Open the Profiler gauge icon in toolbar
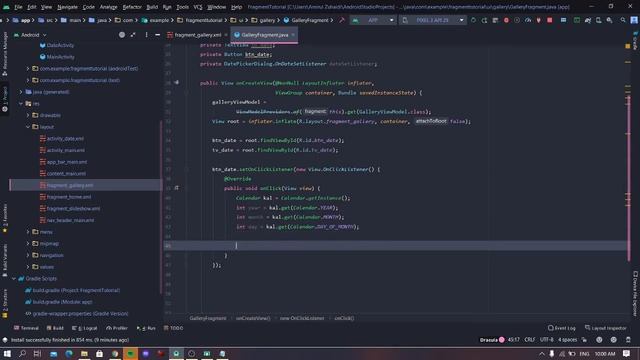This screenshot has width=640, height=360. [528, 20]
